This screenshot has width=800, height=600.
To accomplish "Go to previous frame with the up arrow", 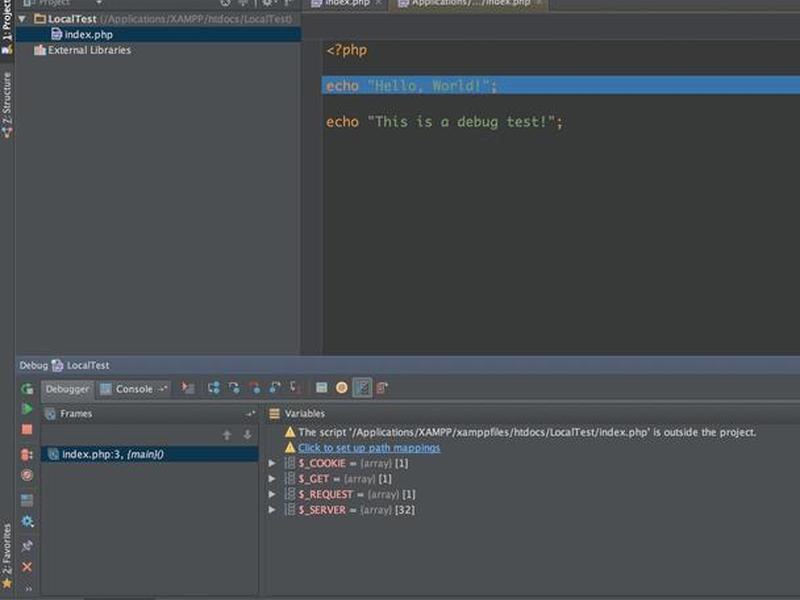I will click(x=227, y=435).
